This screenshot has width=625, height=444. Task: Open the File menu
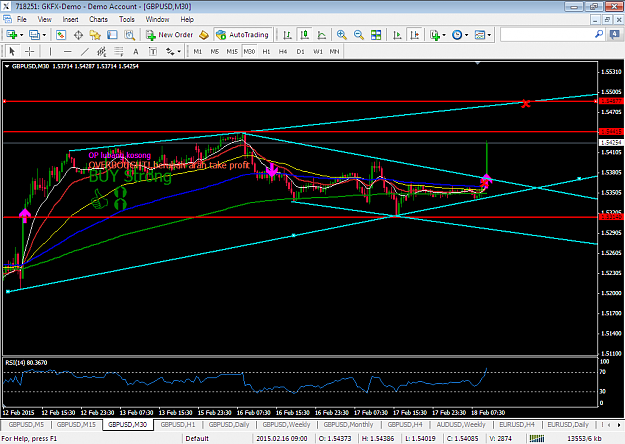coord(22,19)
